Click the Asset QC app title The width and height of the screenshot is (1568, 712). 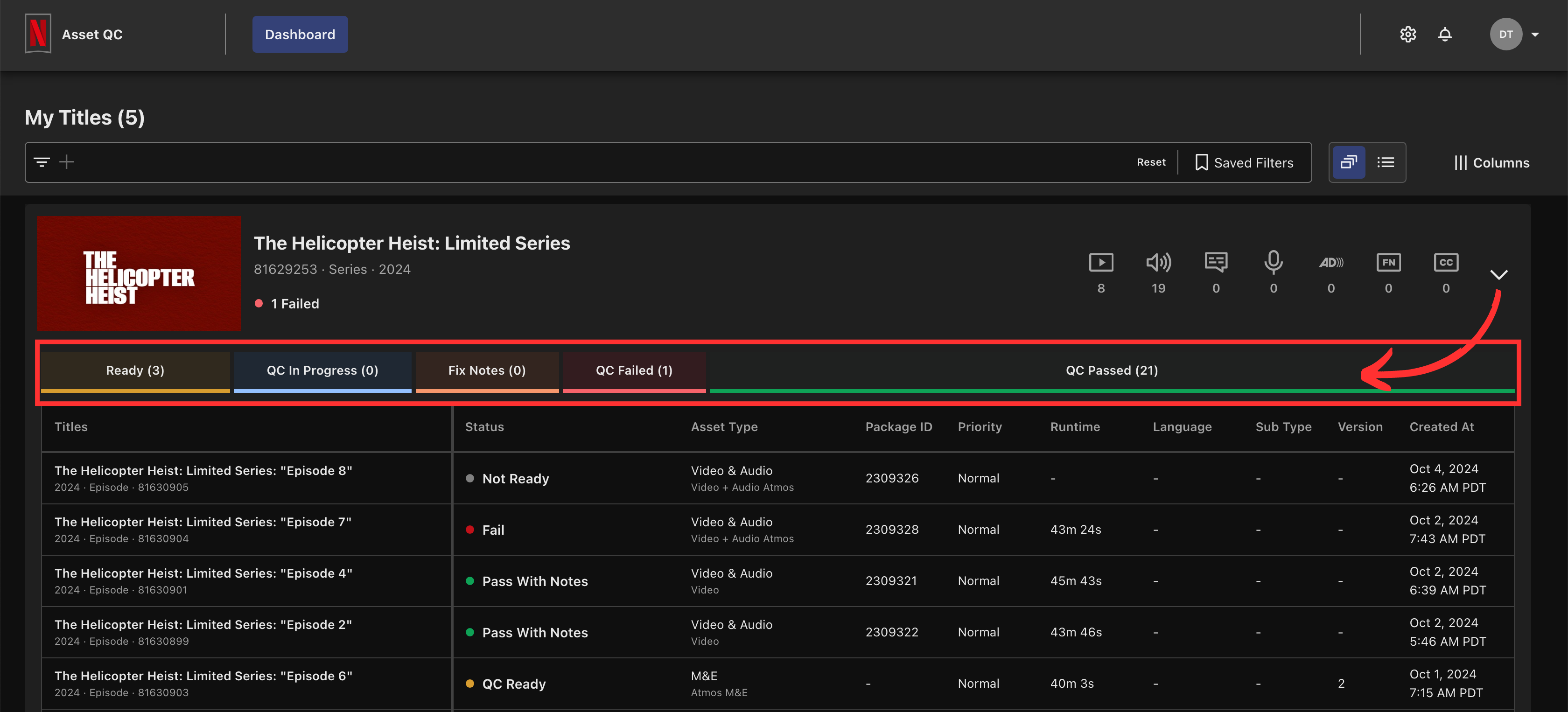92,35
